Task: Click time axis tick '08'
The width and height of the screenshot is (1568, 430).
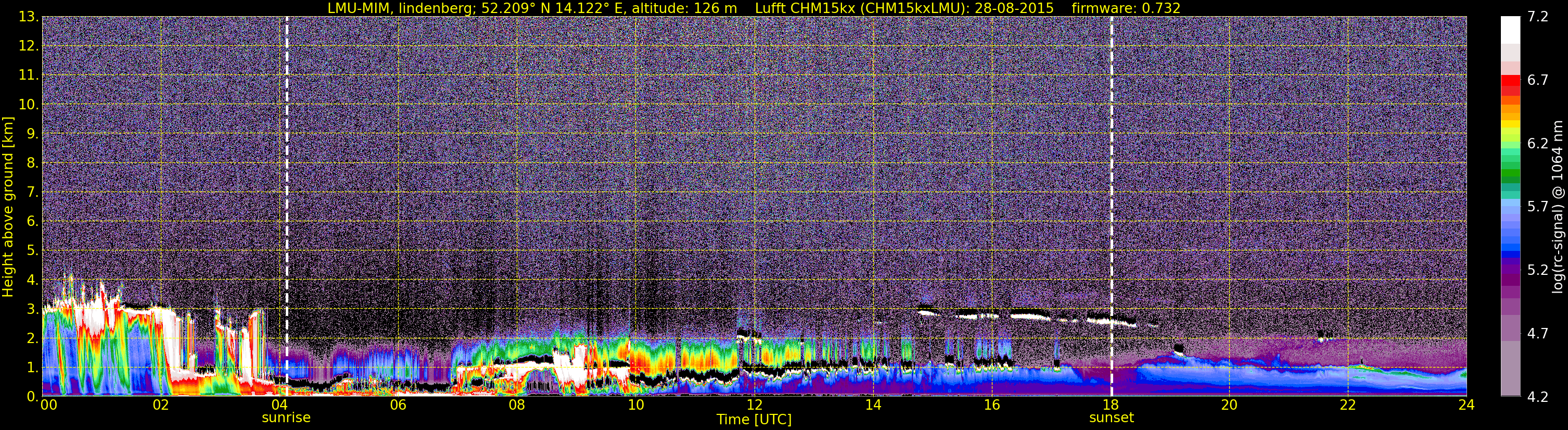Action: 517,405
